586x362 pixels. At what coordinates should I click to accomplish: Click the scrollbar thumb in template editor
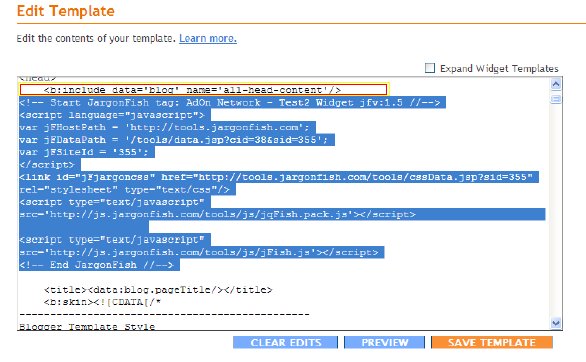coord(556,99)
